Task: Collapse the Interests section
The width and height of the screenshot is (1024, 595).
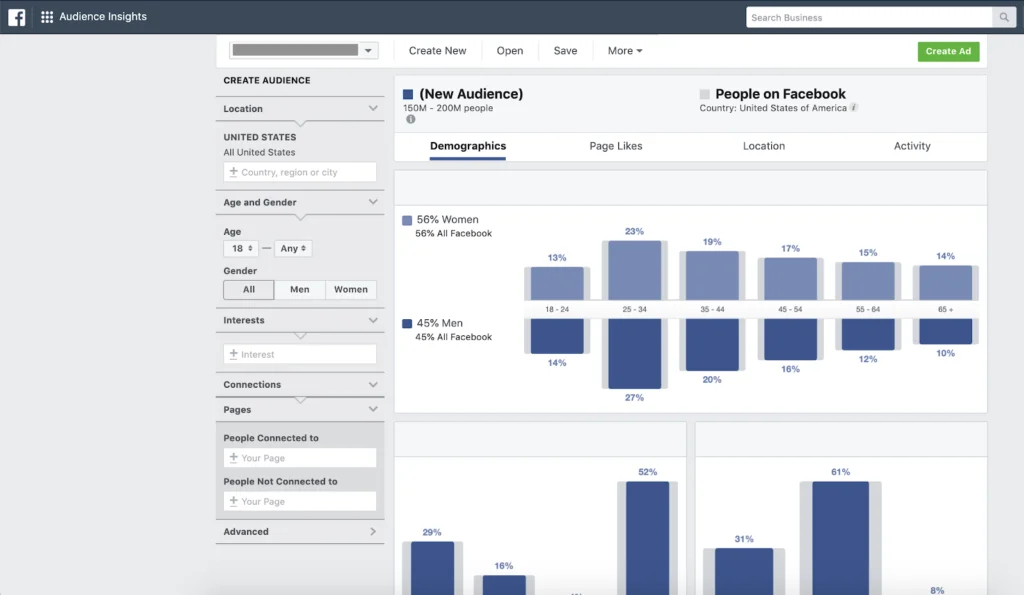Action: click(x=373, y=320)
